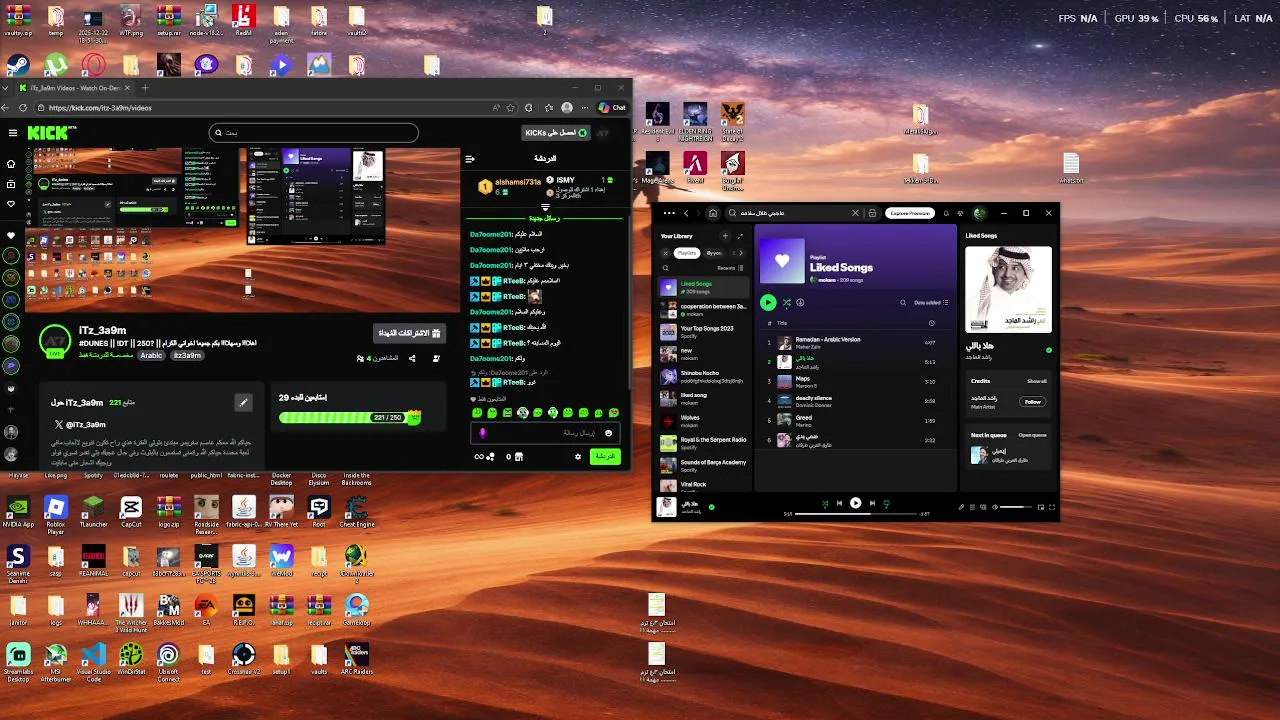Open the Visual Studio Code shortcut
Screen dimensions: 1280x720
click(x=94, y=663)
